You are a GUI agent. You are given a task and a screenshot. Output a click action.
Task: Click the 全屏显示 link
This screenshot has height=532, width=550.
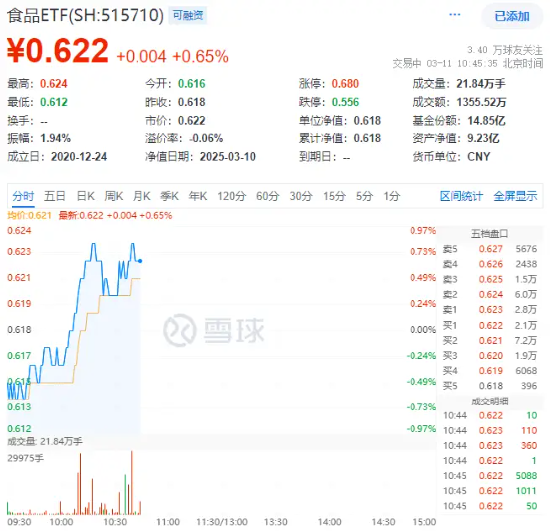click(515, 196)
